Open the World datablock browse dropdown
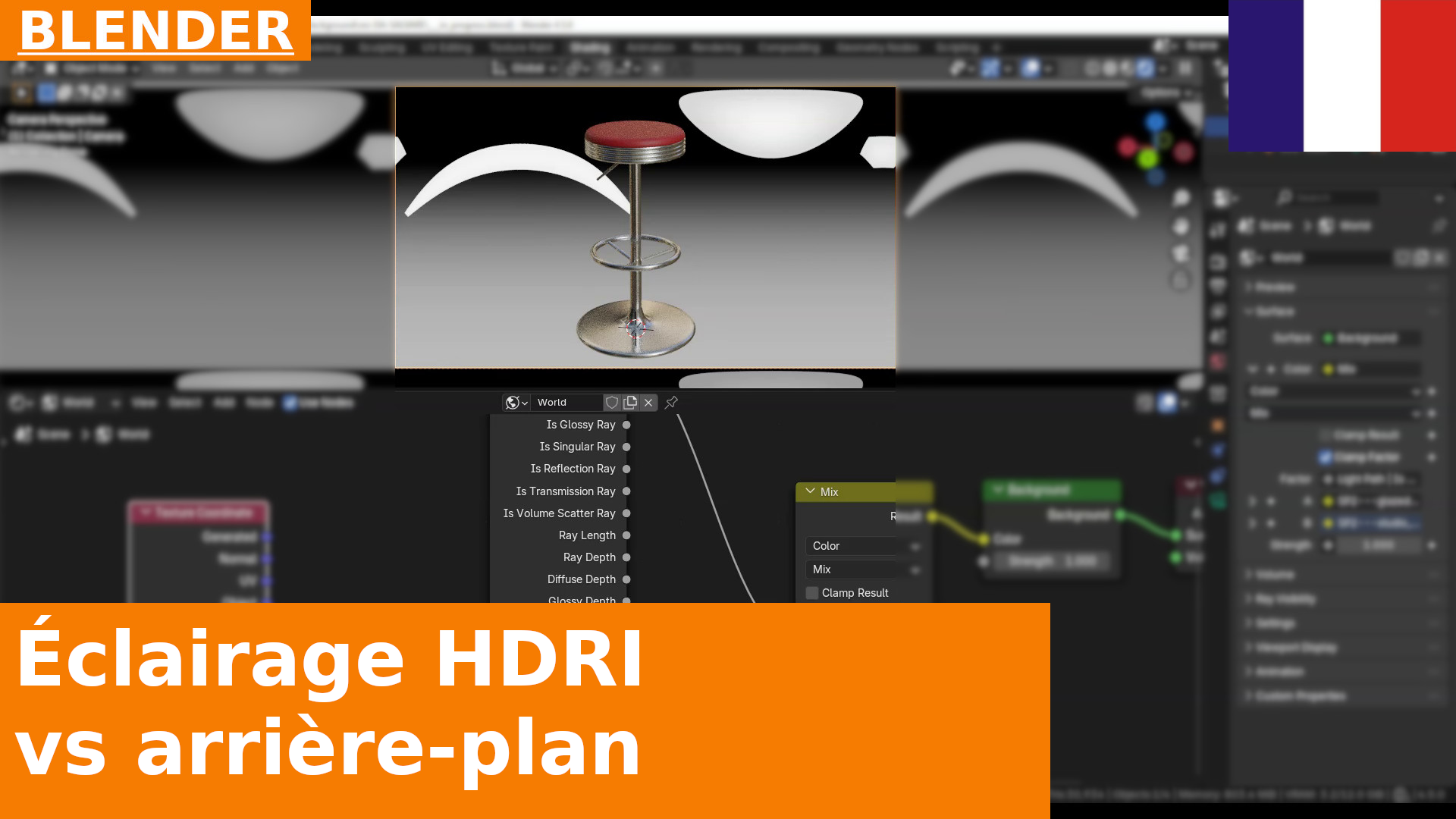This screenshot has height=819, width=1456. pos(516,403)
